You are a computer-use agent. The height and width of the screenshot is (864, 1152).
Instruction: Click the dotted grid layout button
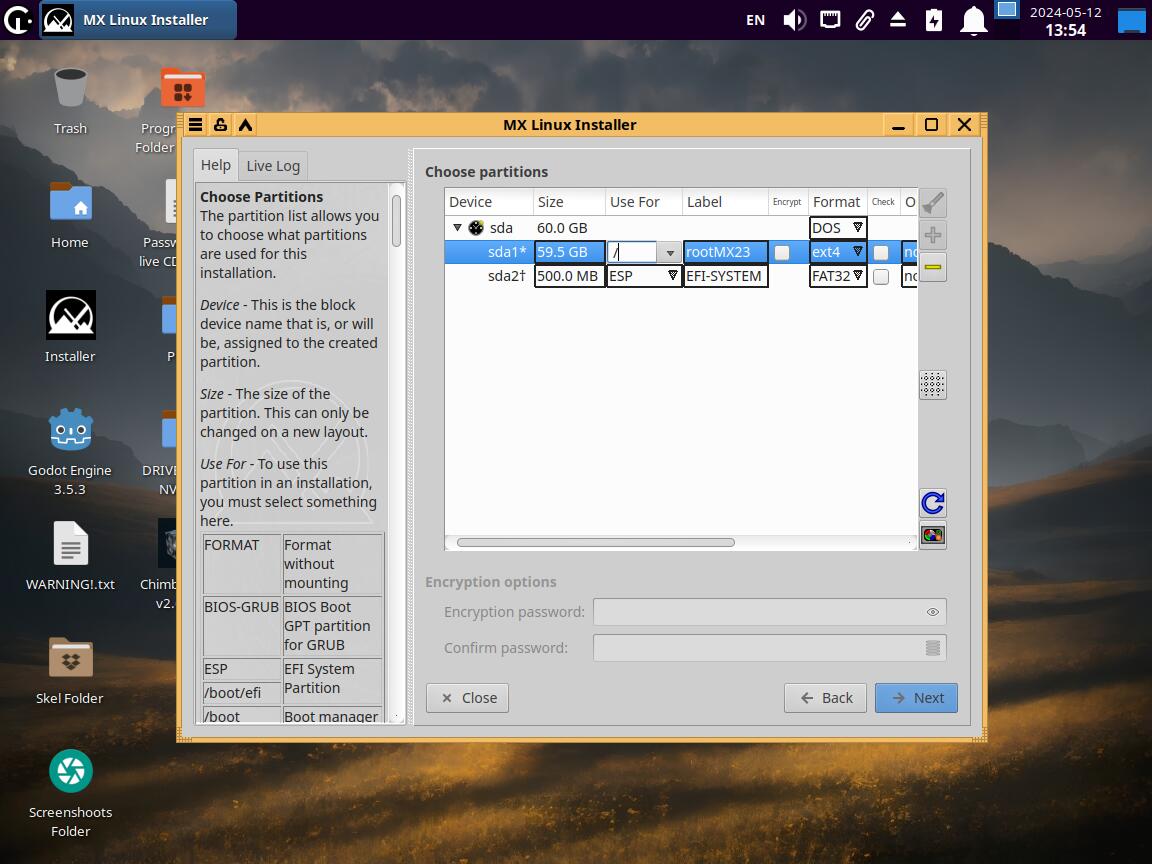(932, 384)
